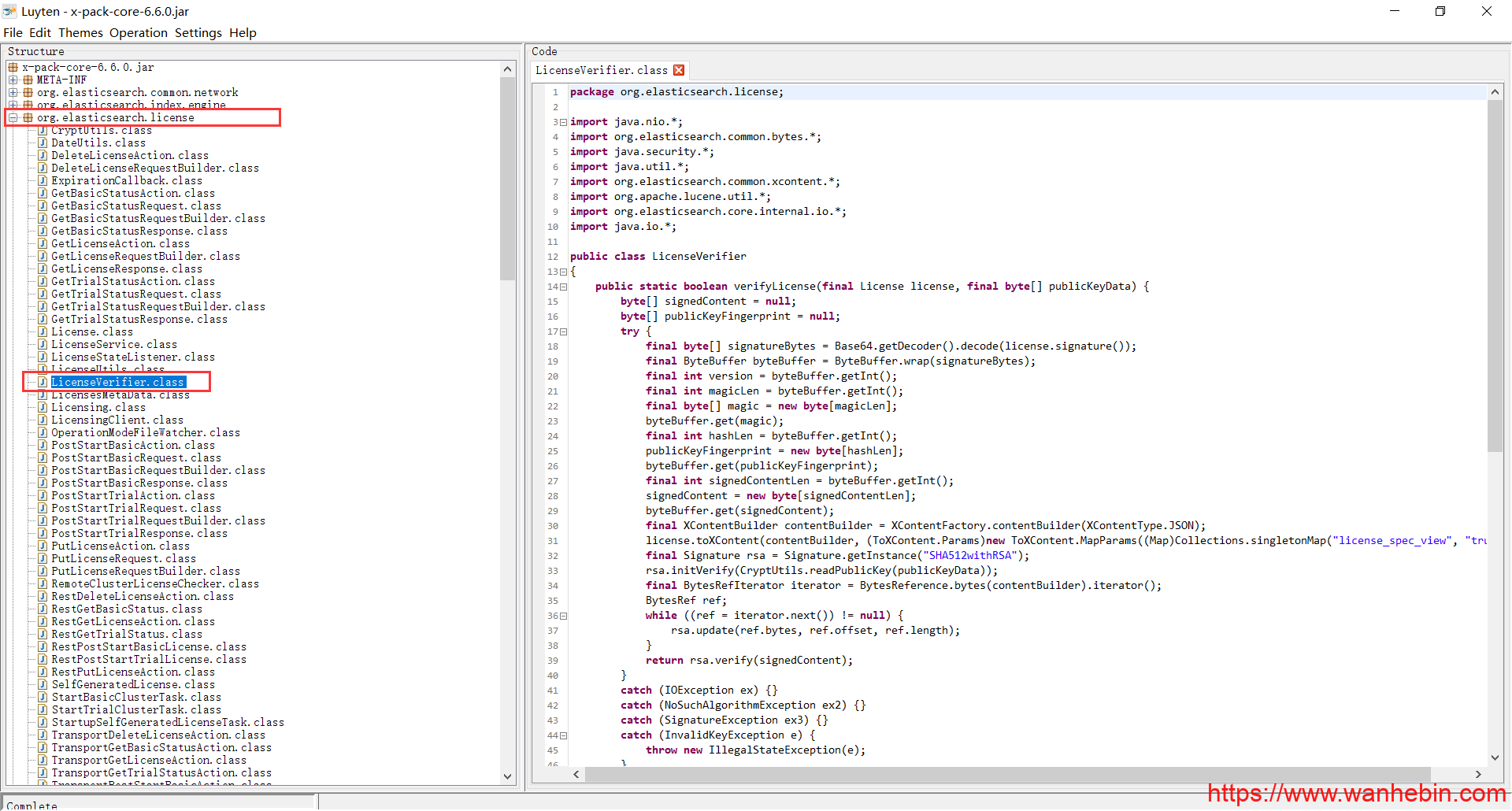
Task: Click the code vertical scrollbar thumb
Action: 1495,276
